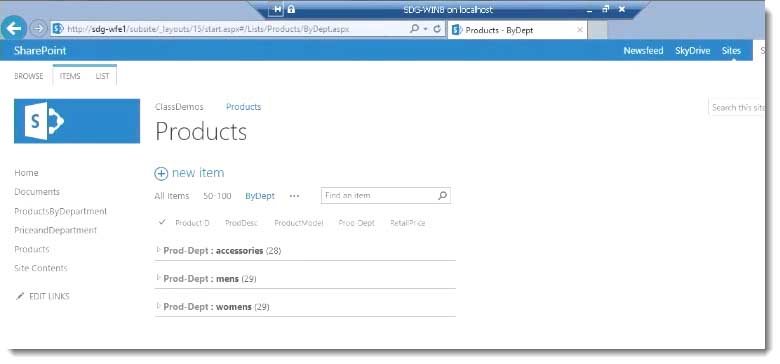Open a new blank browser tab
Viewport: 780px width, 364px height.
(x=598, y=30)
